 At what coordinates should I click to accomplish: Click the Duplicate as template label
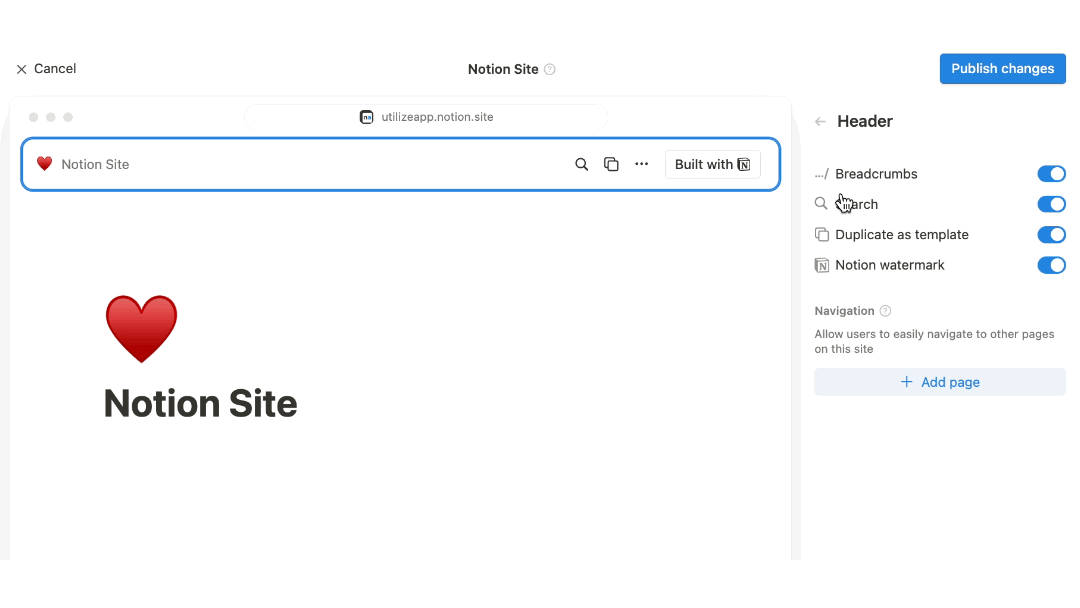(902, 235)
